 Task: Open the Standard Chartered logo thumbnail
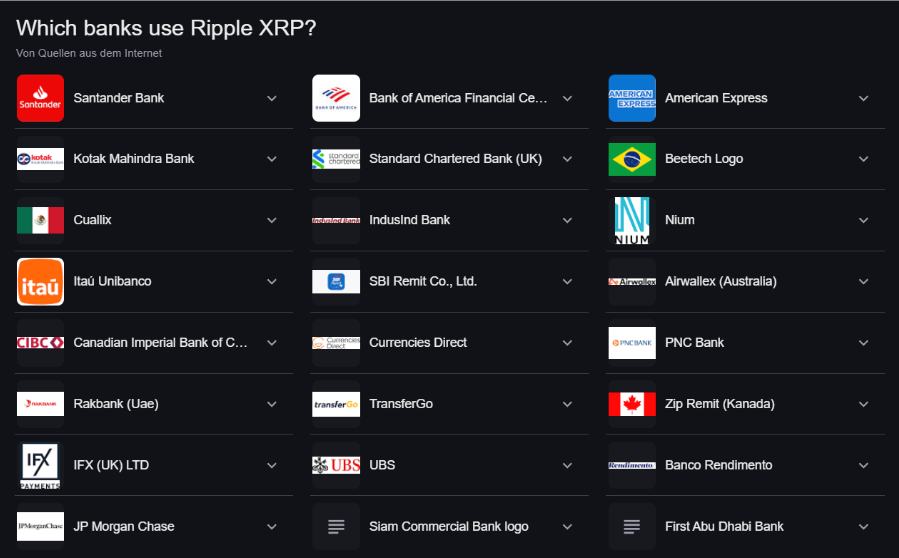pyautogui.click(x=336, y=159)
